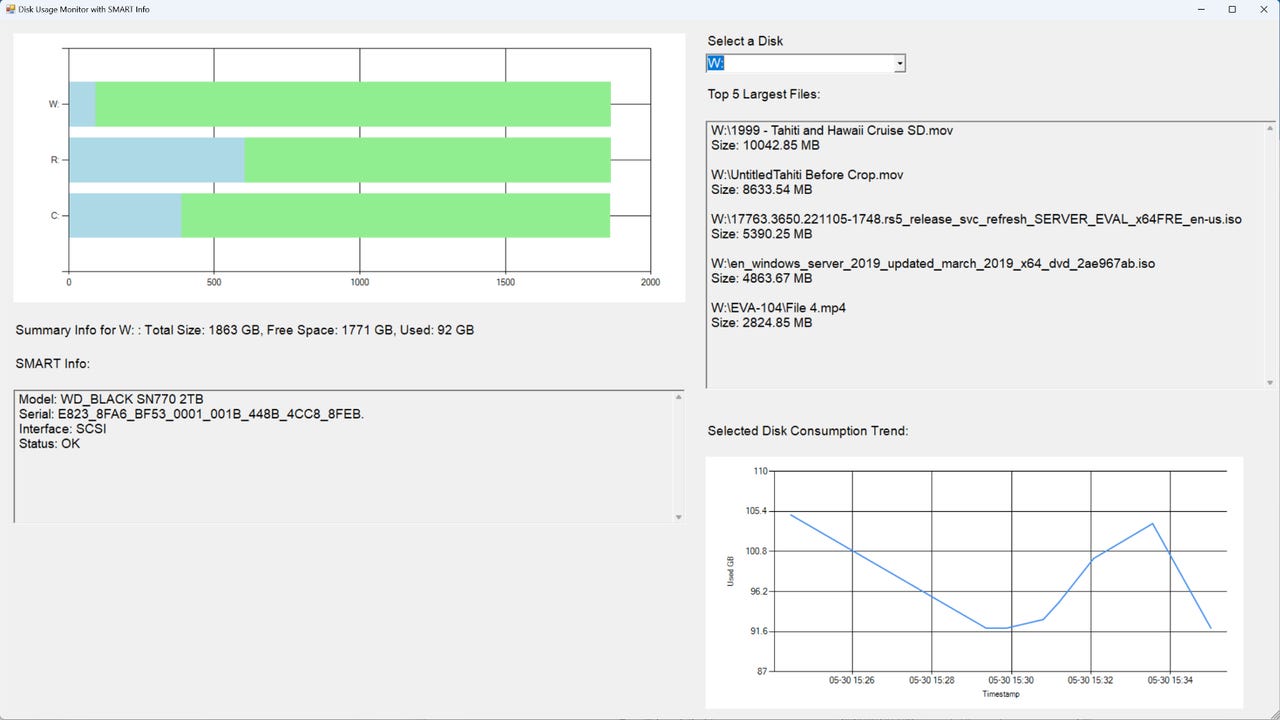Click the up arrow on the files list scrollbar
The image size is (1280, 720).
pyautogui.click(x=1268, y=126)
